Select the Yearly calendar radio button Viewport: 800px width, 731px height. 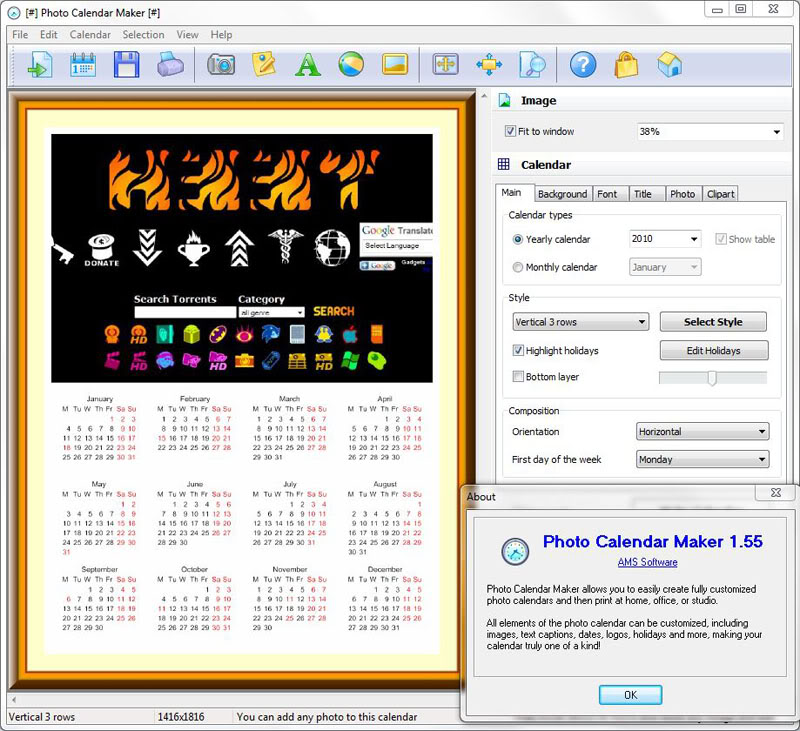517,239
